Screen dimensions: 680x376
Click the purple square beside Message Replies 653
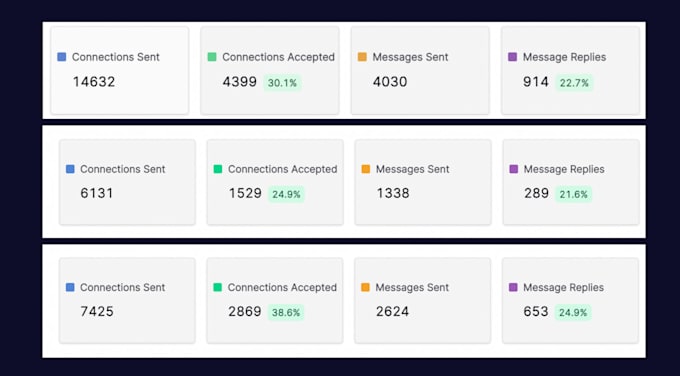[x=513, y=287]
